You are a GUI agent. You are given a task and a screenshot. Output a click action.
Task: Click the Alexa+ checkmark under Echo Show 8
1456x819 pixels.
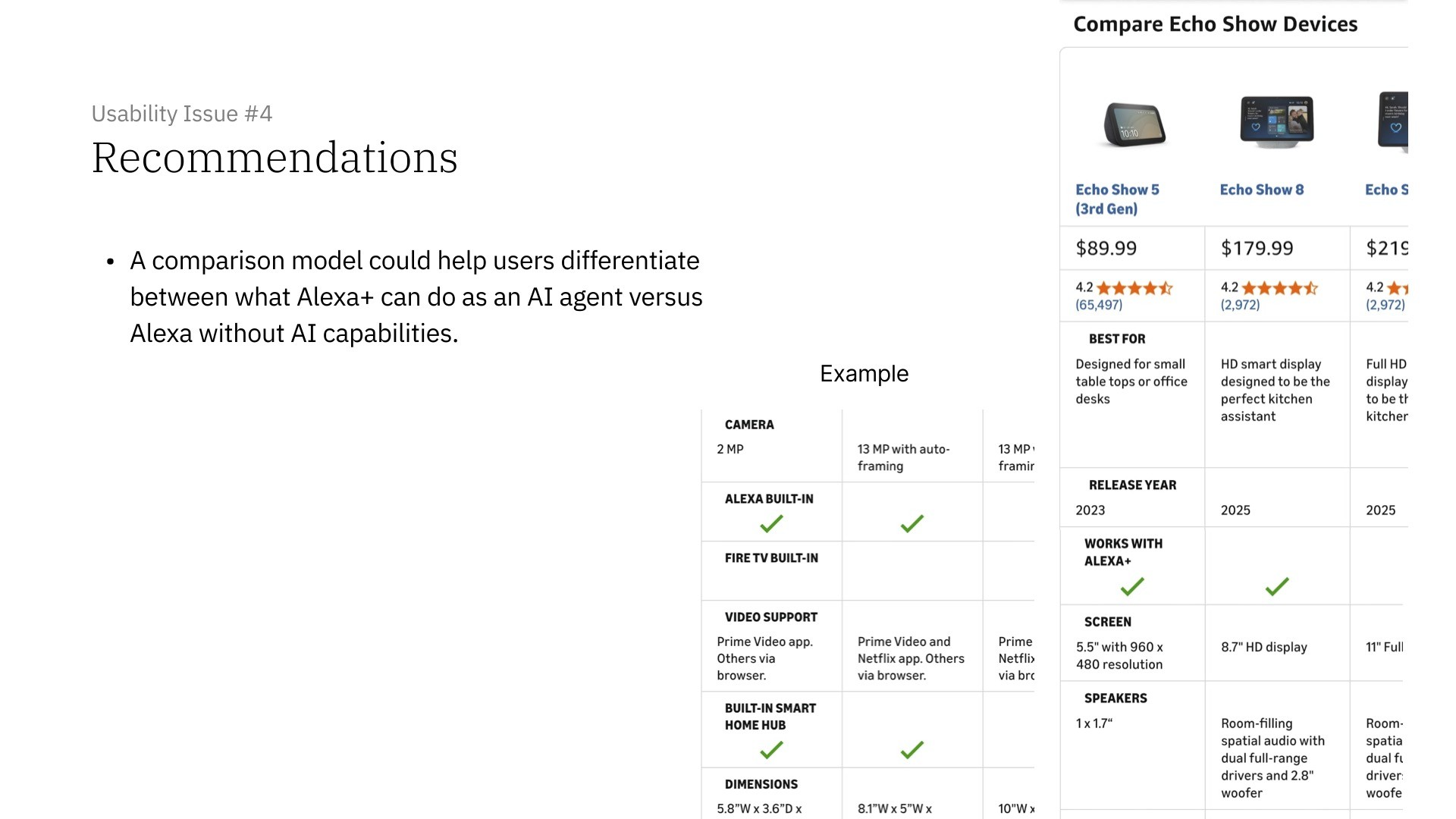click(x=1277, y=586)
